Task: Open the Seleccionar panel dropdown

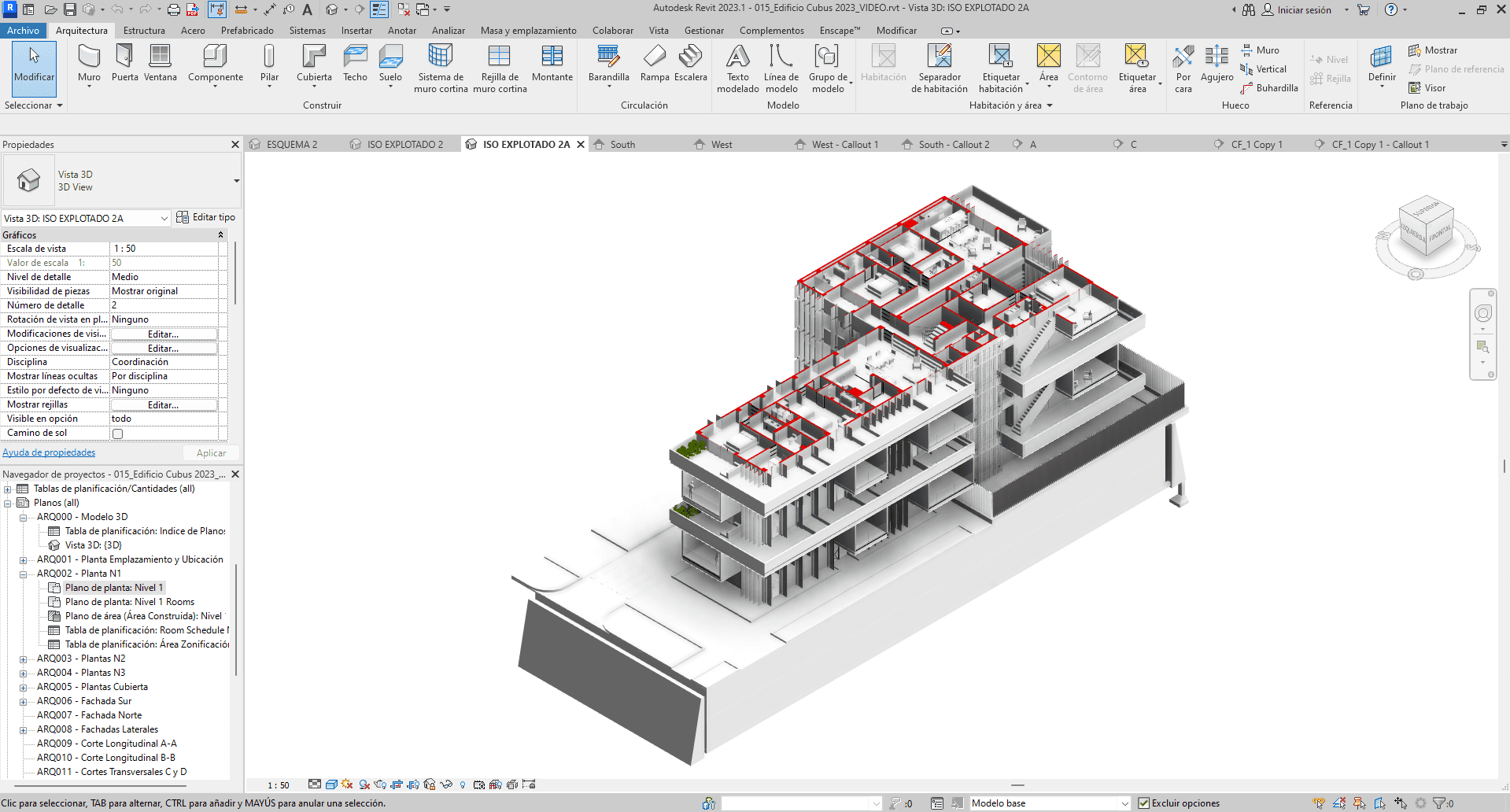Action: click(33, 105)
